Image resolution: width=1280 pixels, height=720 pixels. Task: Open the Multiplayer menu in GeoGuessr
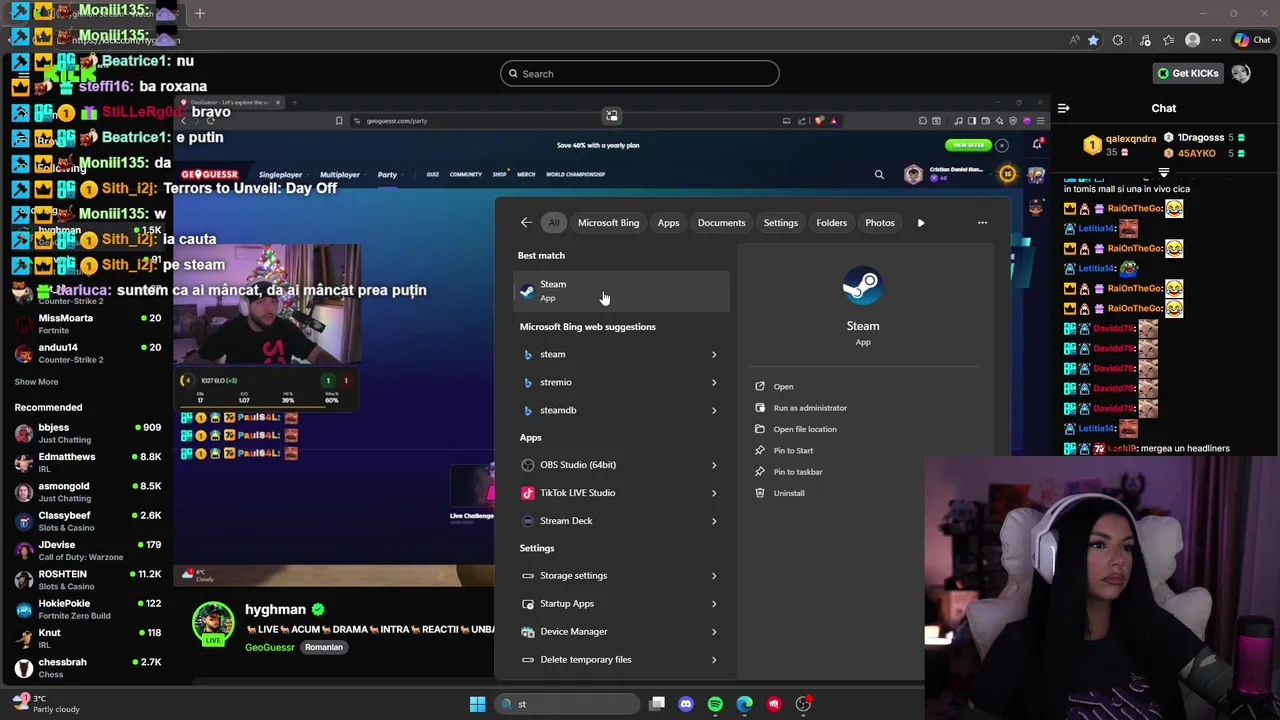coord(339,175)
